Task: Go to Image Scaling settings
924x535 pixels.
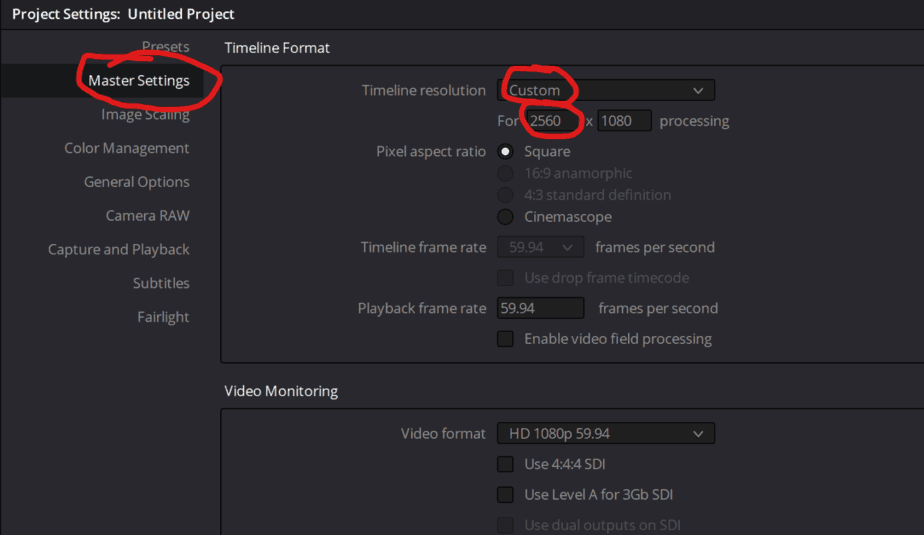Action: 145,114
